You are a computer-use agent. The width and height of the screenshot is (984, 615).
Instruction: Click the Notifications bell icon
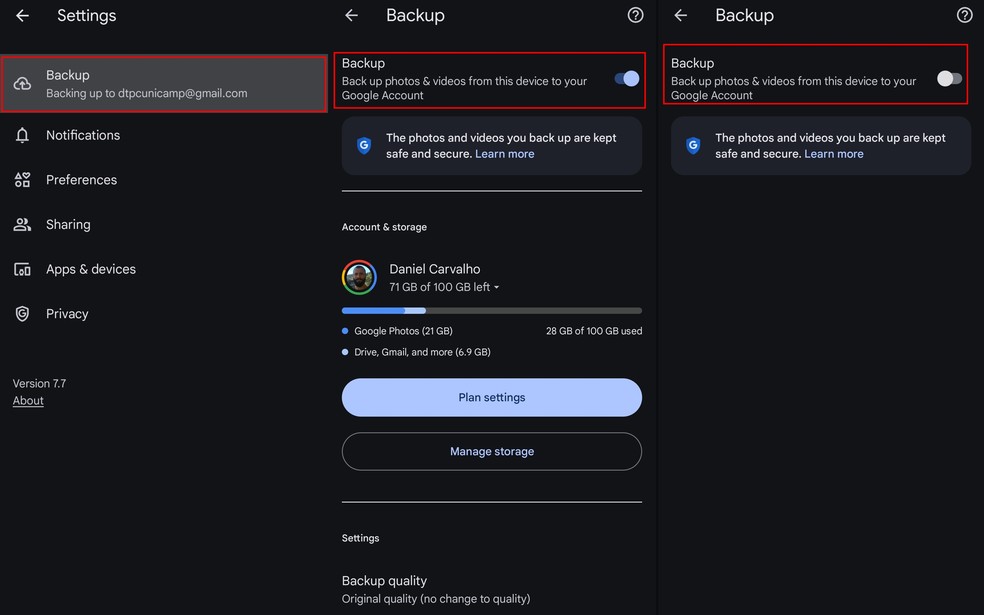click(x=22, y=135)
